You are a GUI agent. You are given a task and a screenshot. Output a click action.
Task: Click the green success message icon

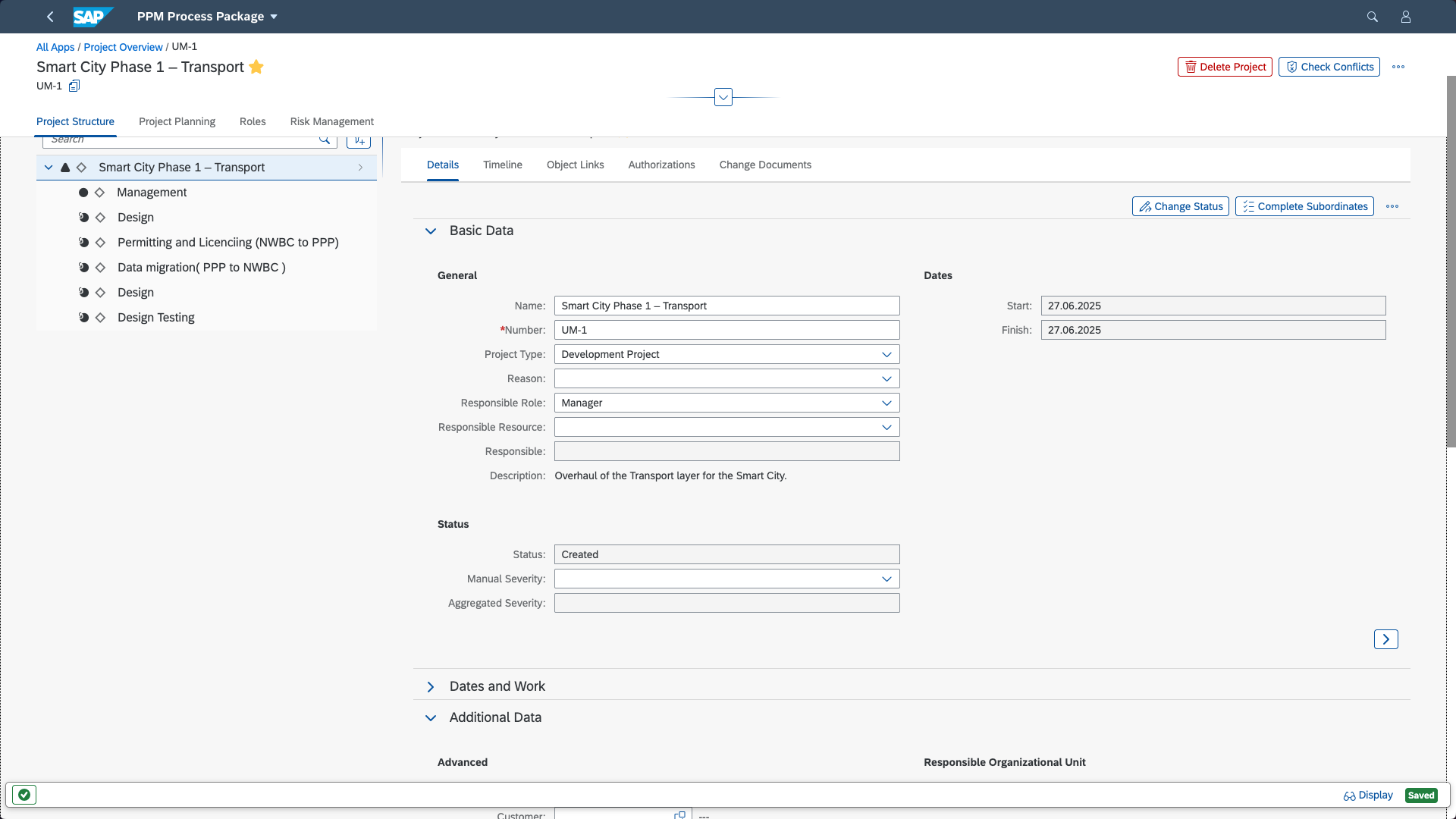coord(24,795)
